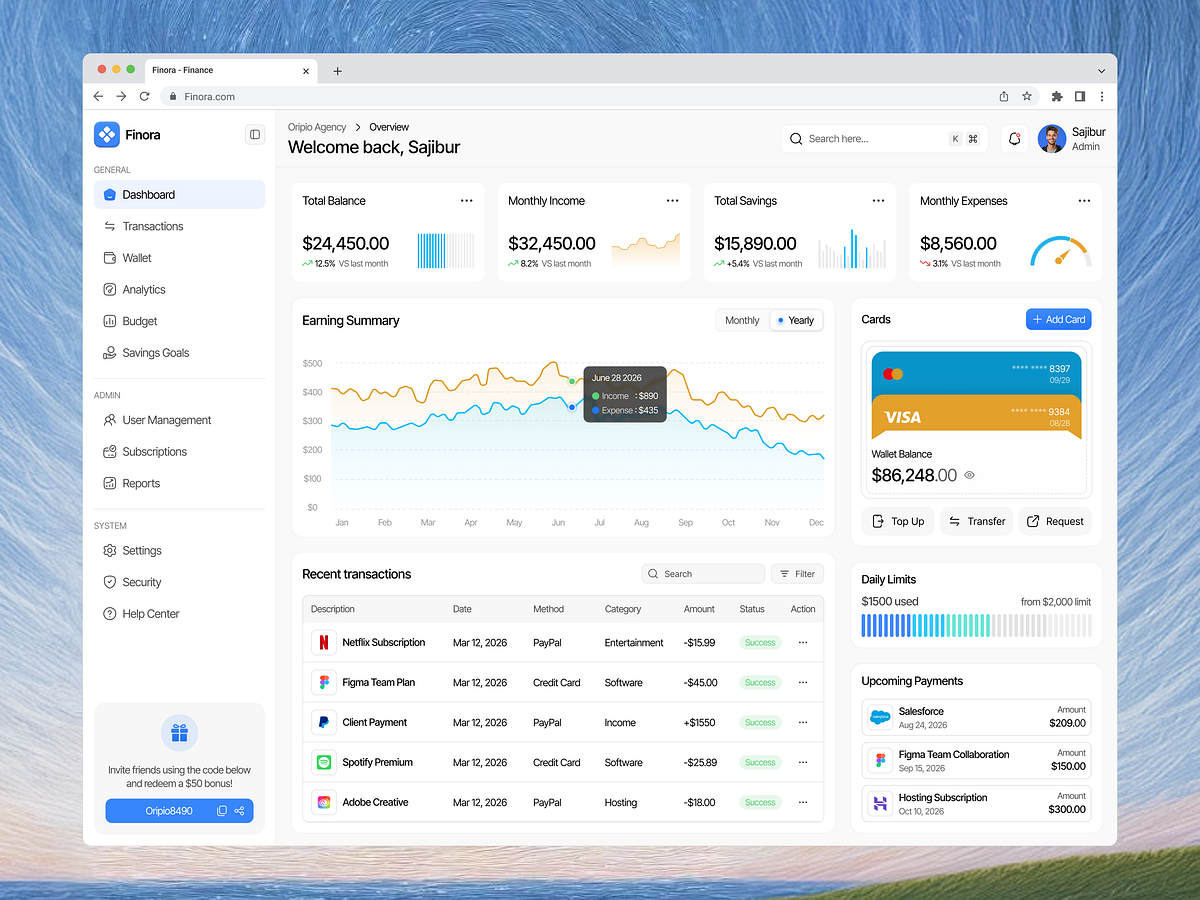Open Total Balance card options menu
1200x900 pixels.
[466, 201]
